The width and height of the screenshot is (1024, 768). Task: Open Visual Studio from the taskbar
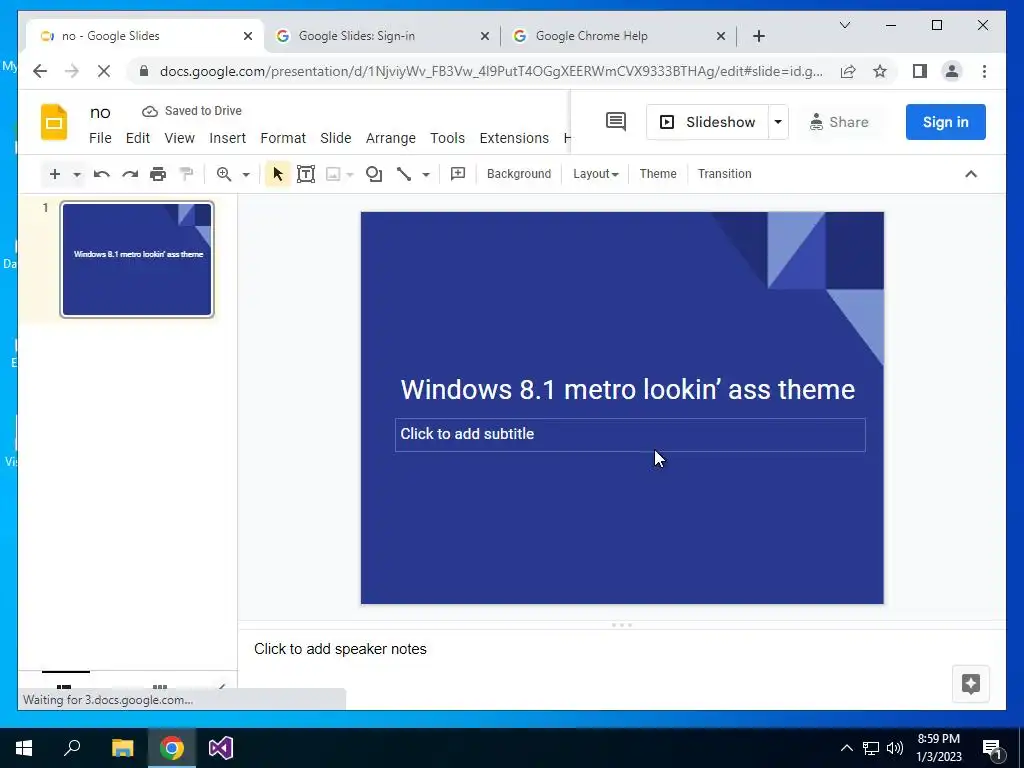tap(221, 748)
